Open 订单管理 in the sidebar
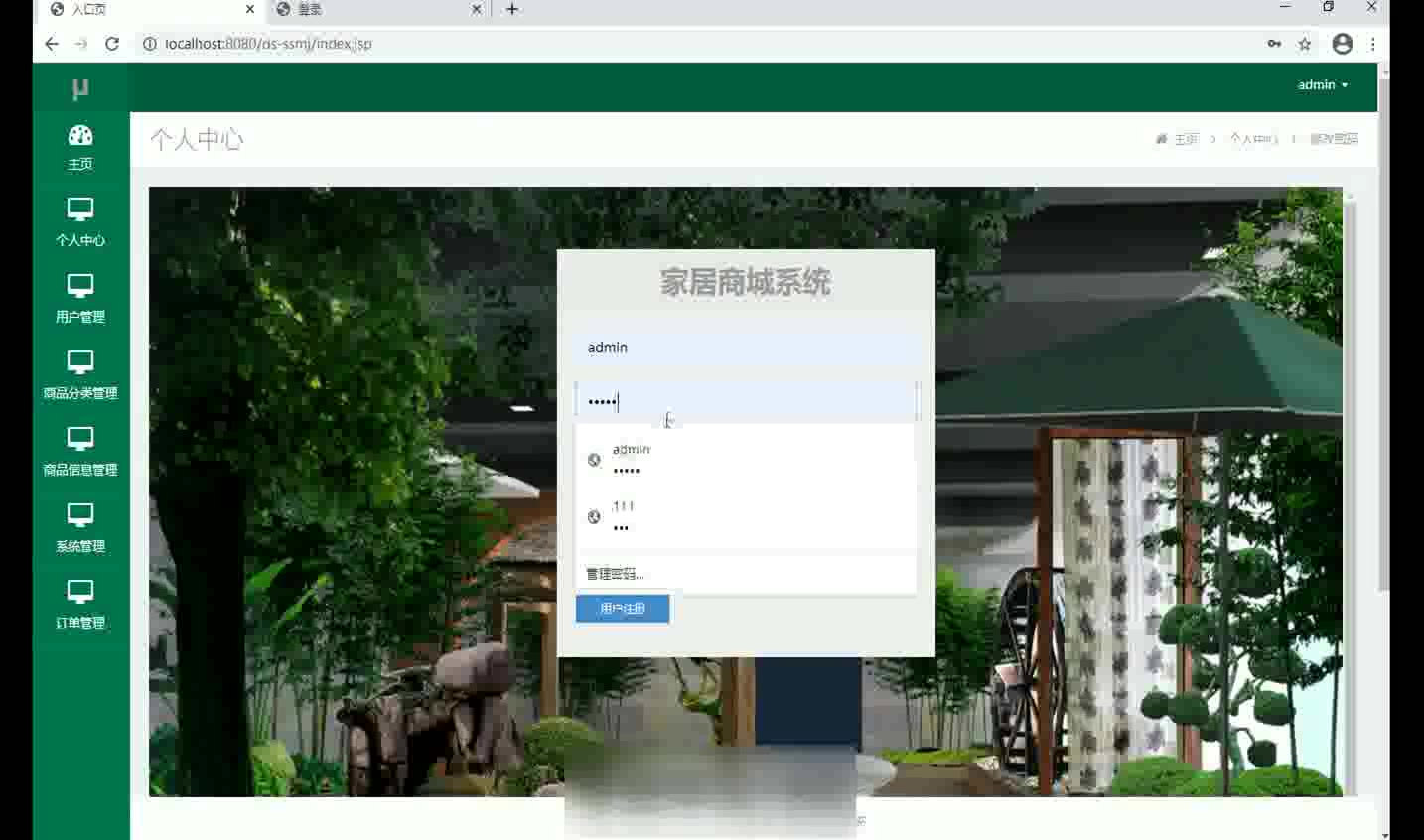This screenshot has height=840, width=1424. point(80,604)
